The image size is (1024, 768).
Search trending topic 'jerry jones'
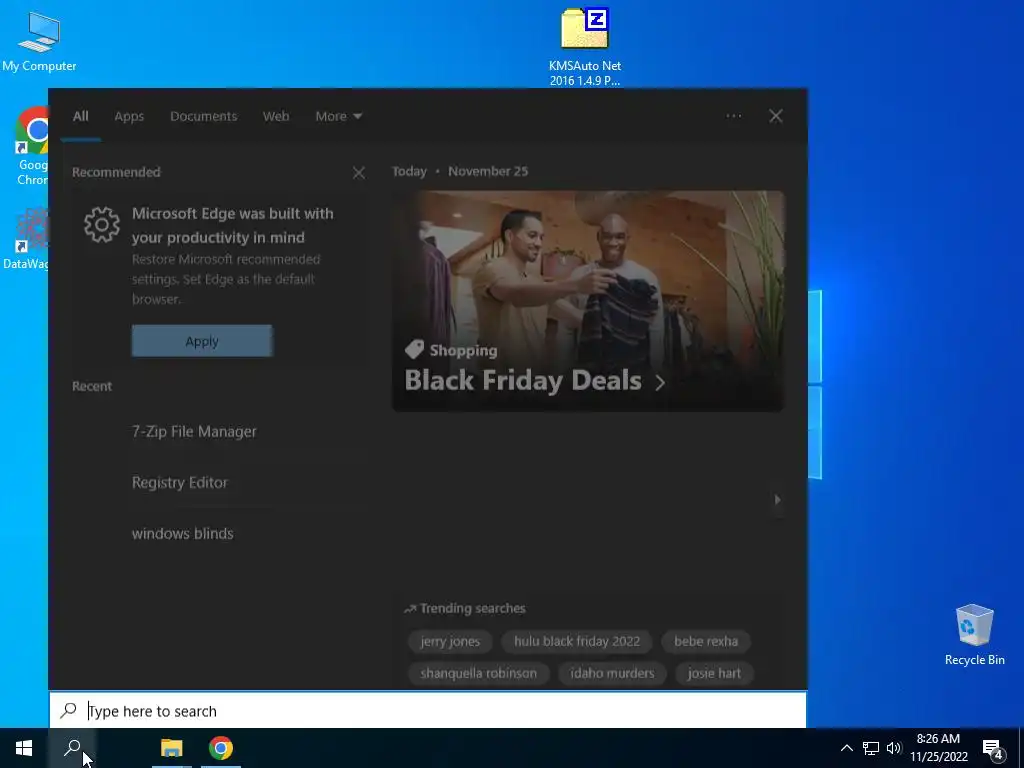coord(450,641)
